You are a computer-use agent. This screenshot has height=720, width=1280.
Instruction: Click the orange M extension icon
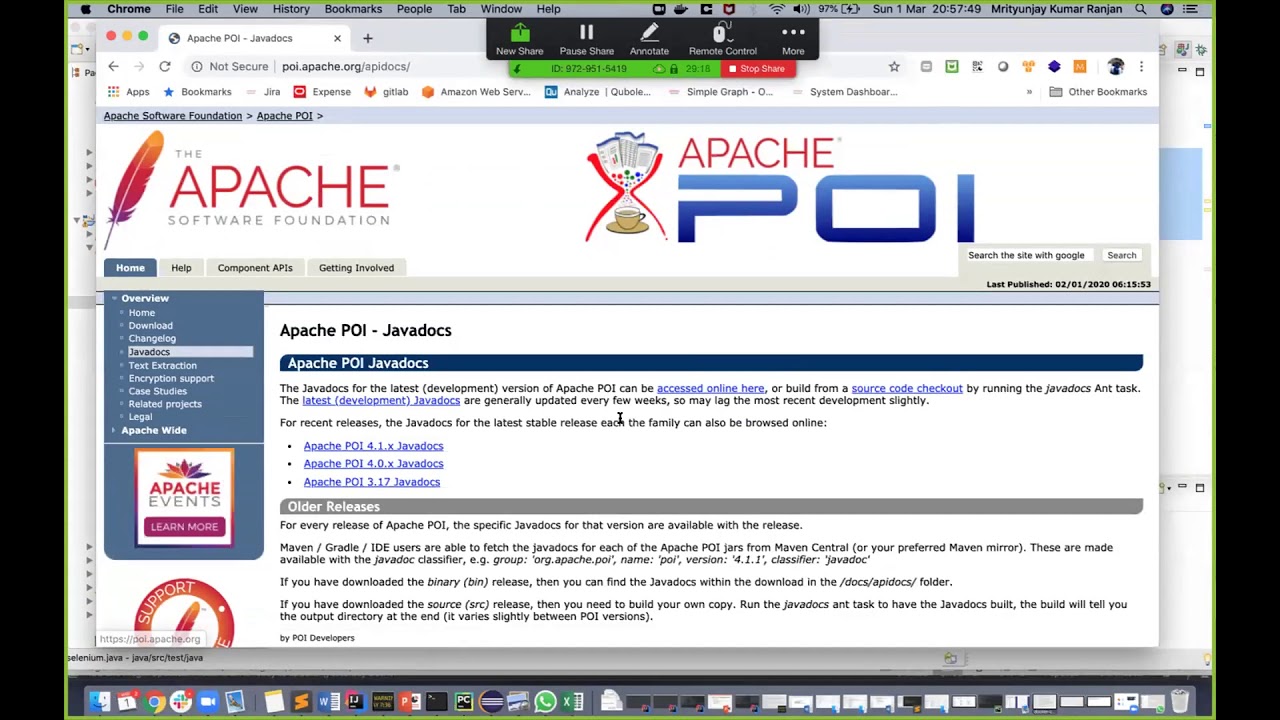tap(1079, 66)
